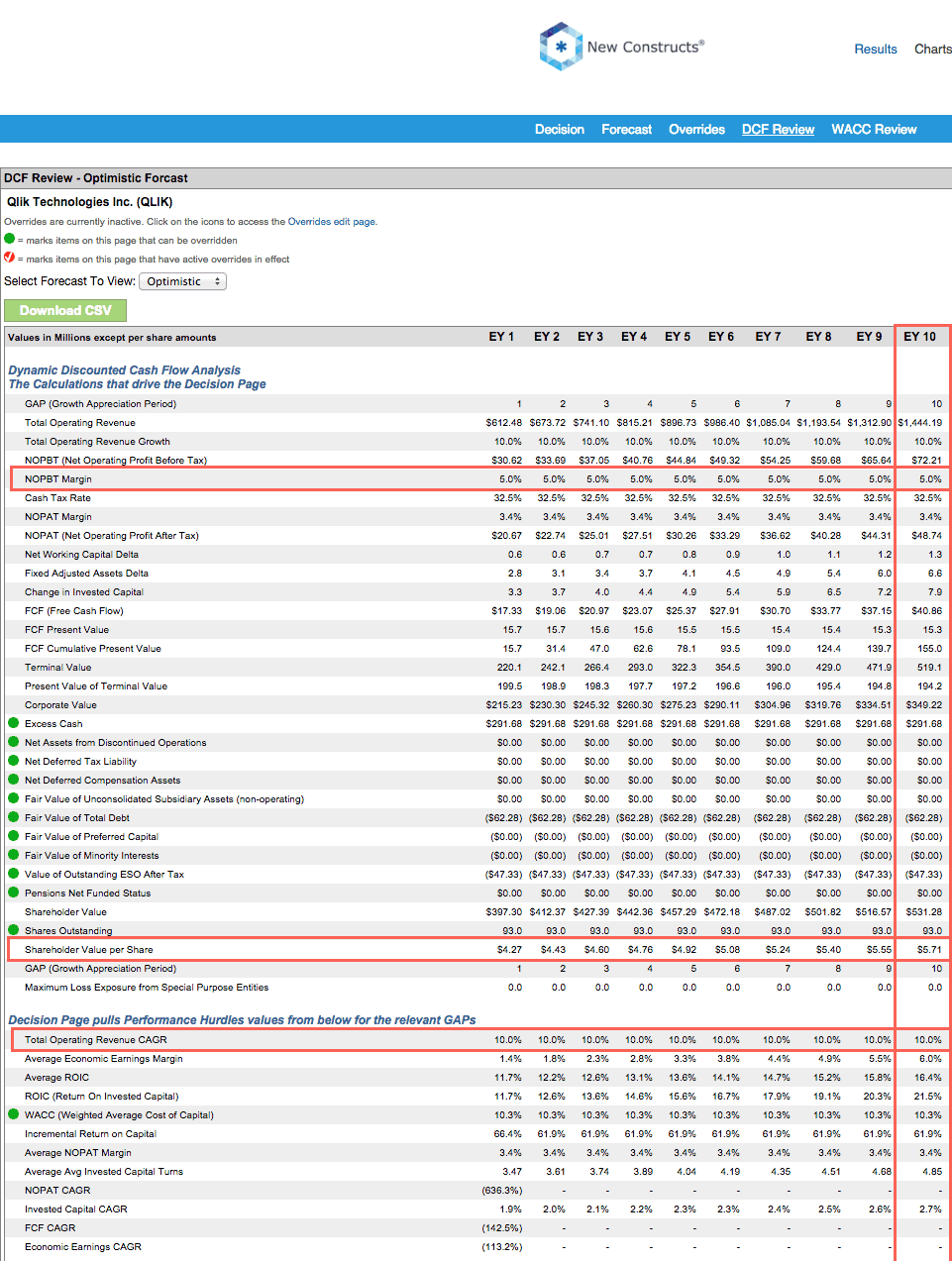Screen dimensions: 952x1261
Task: Open override for Unconsolidated Subsidiary Assets row
Action: (14, 798)
